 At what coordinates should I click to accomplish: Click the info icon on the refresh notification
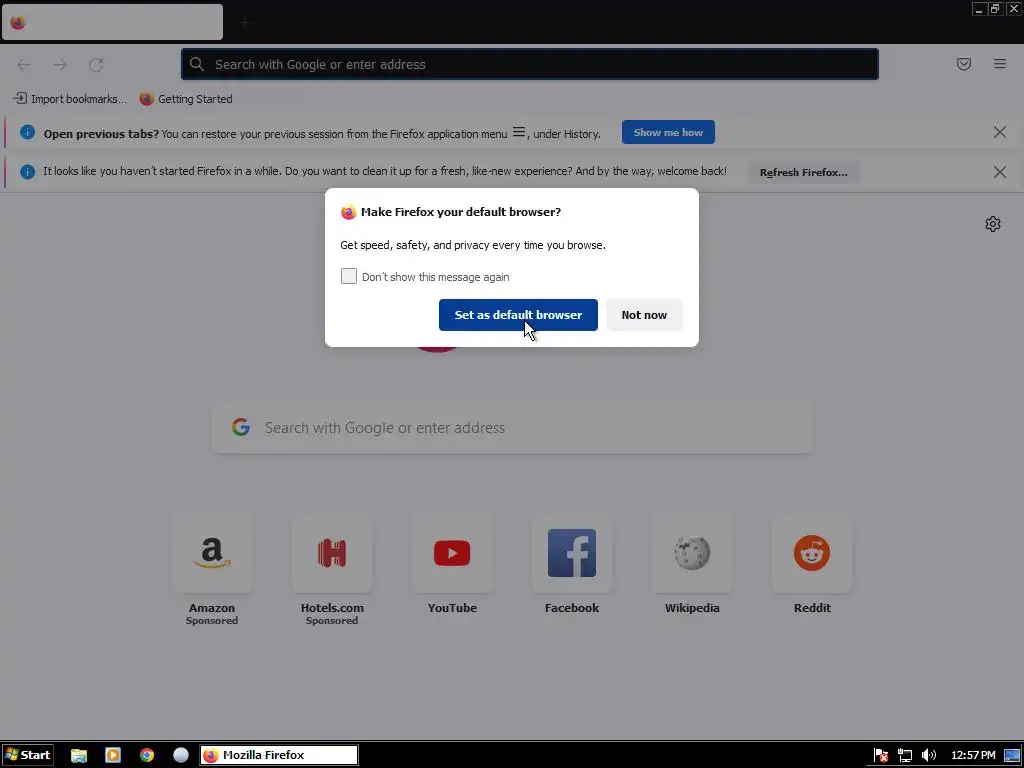(x=27, y=172)
